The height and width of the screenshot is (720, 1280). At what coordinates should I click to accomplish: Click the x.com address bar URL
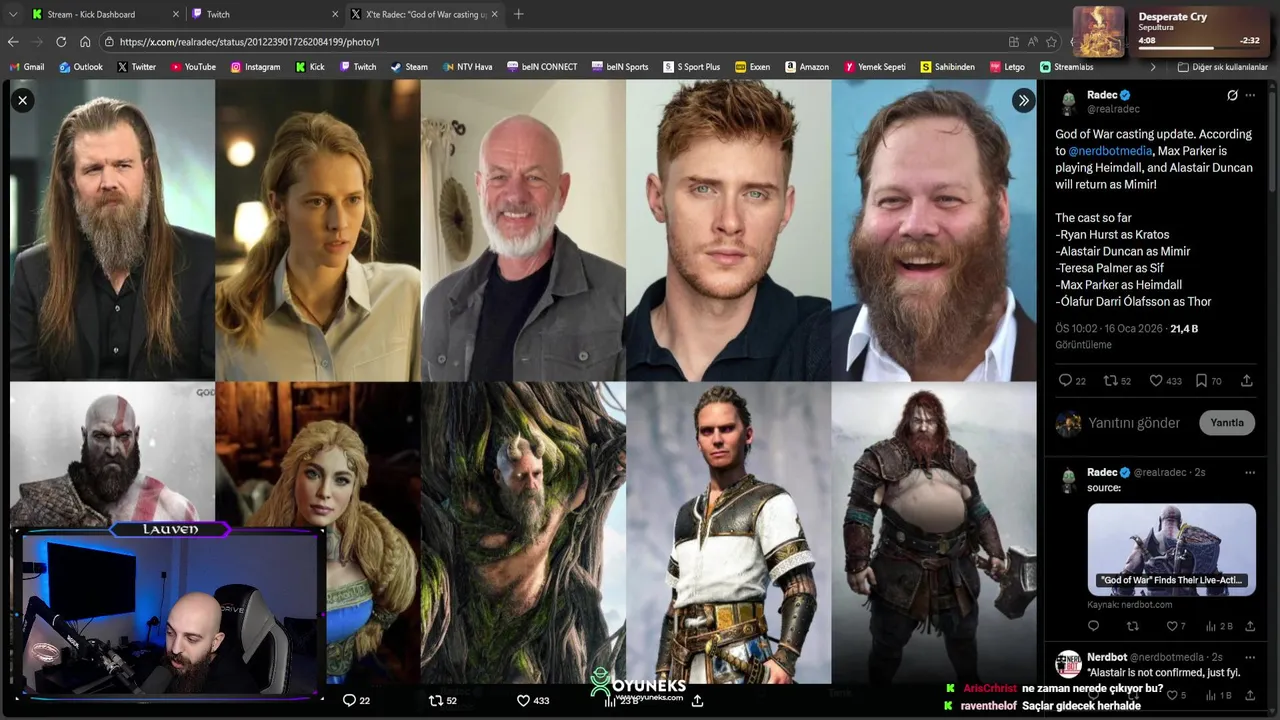click(x=249, y=42)
